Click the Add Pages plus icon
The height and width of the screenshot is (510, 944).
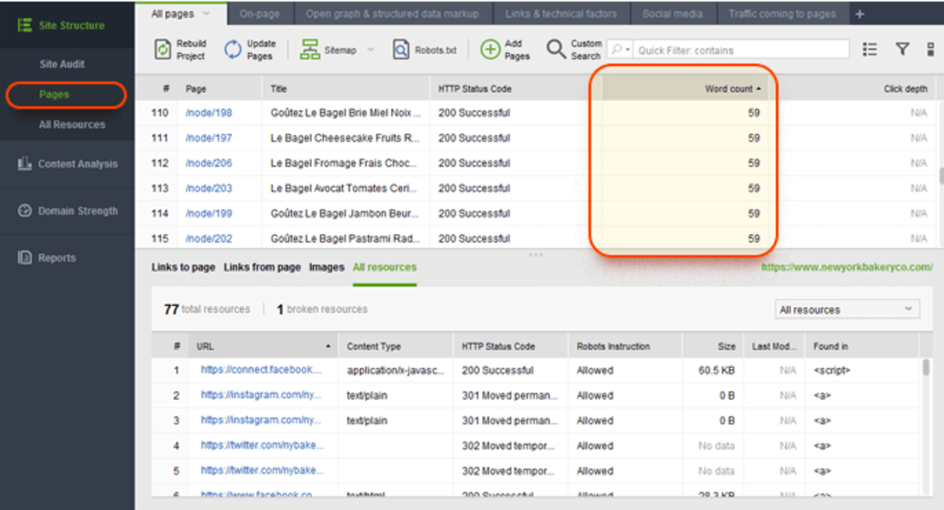coord(490,50)
